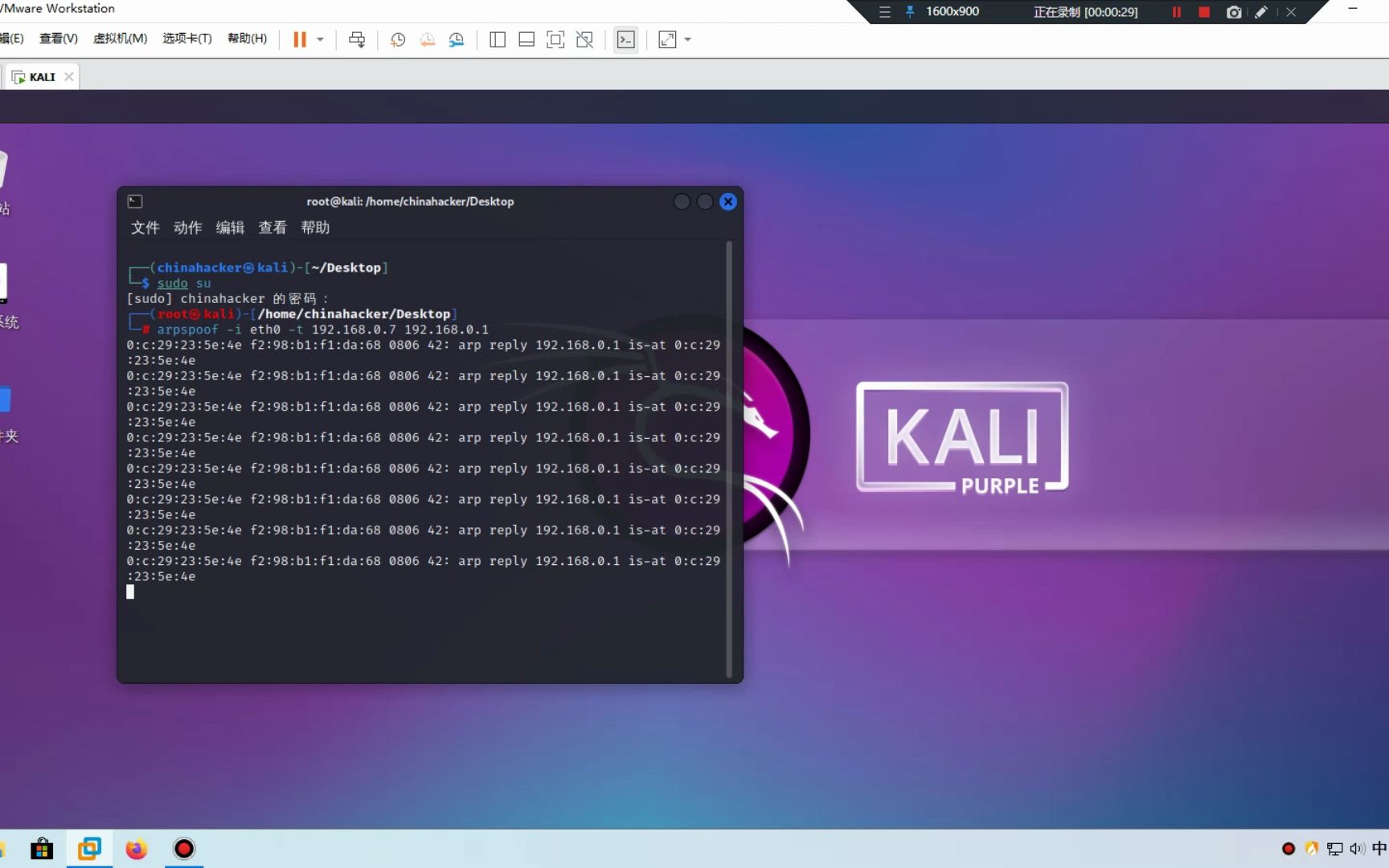The image size is (1389, 868).
Task: Launch Firefox from the taskbar
Action: 137,849
